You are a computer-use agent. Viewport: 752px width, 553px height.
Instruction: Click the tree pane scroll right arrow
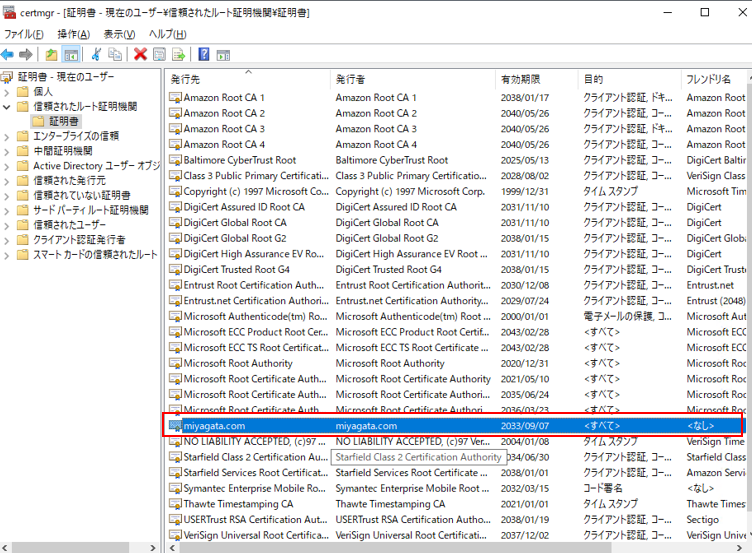click(x=153, y=548)
